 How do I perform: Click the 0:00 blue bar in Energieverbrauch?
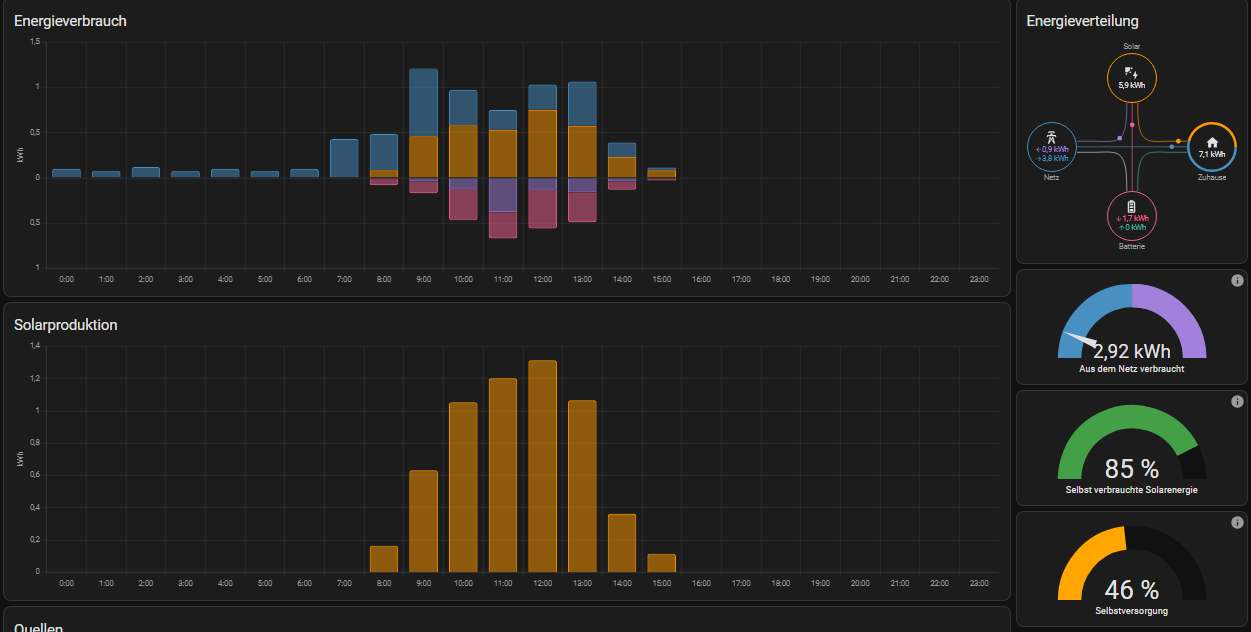point(66,173)
